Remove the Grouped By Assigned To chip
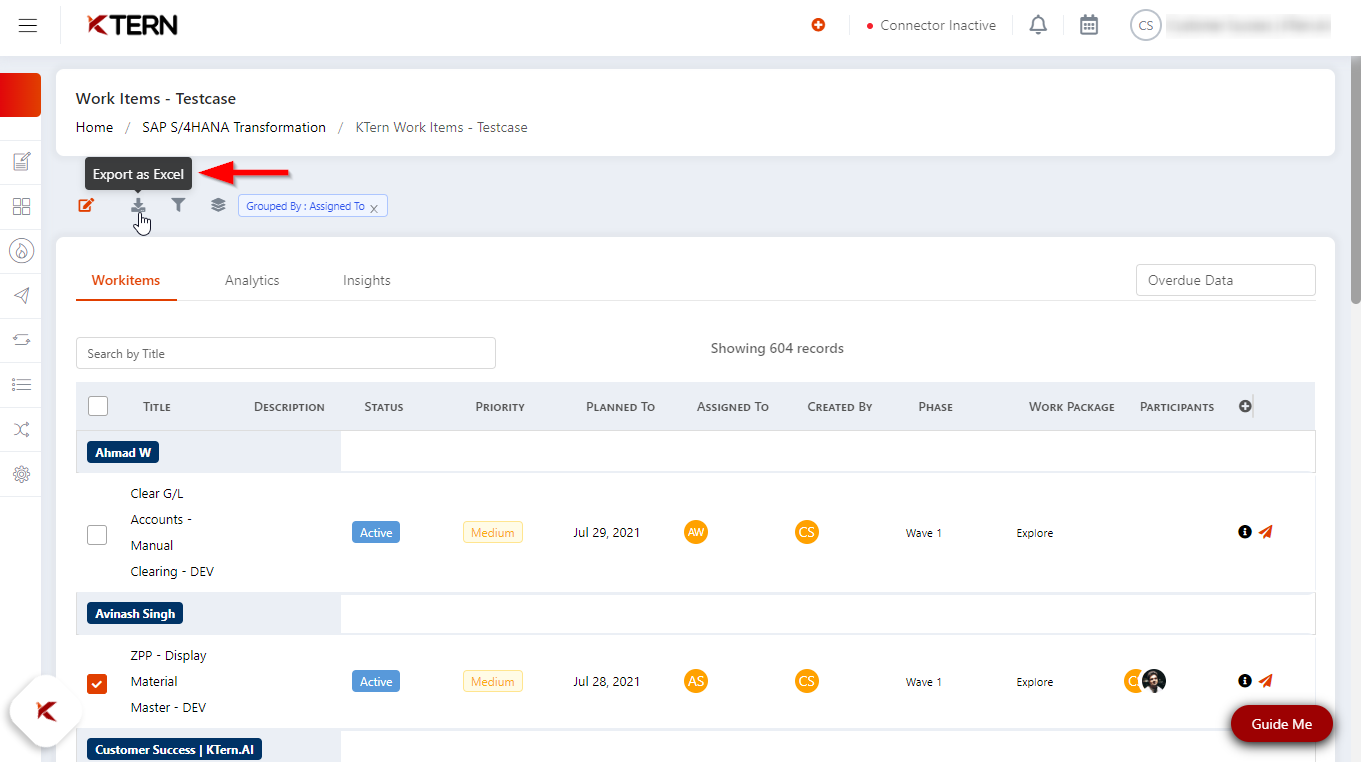The image size is (1361, 762). [374, 208]
